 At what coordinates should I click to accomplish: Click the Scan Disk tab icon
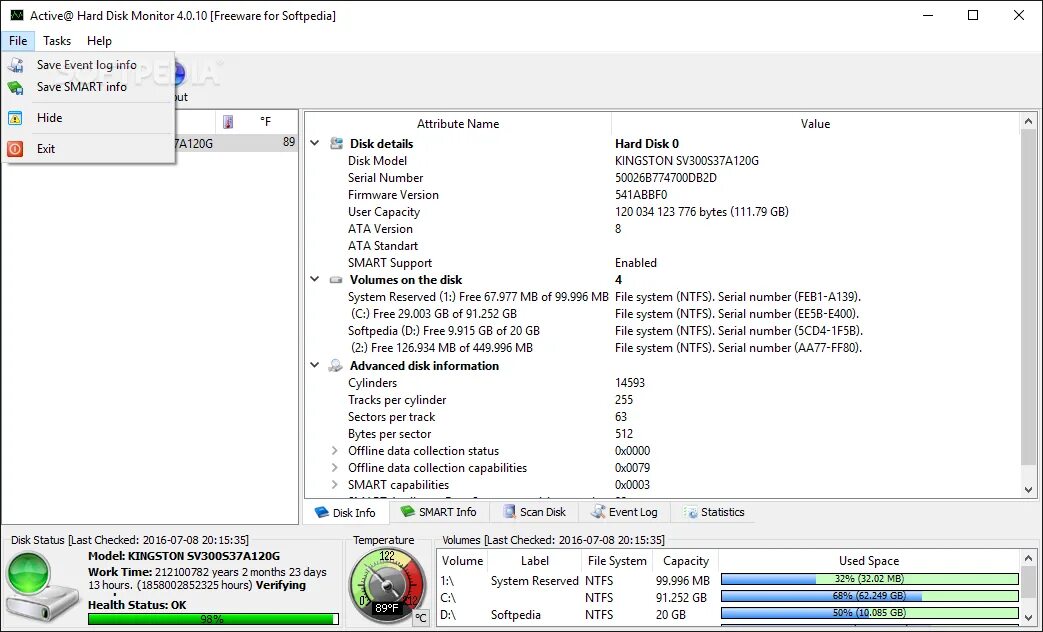pos(510,512)
